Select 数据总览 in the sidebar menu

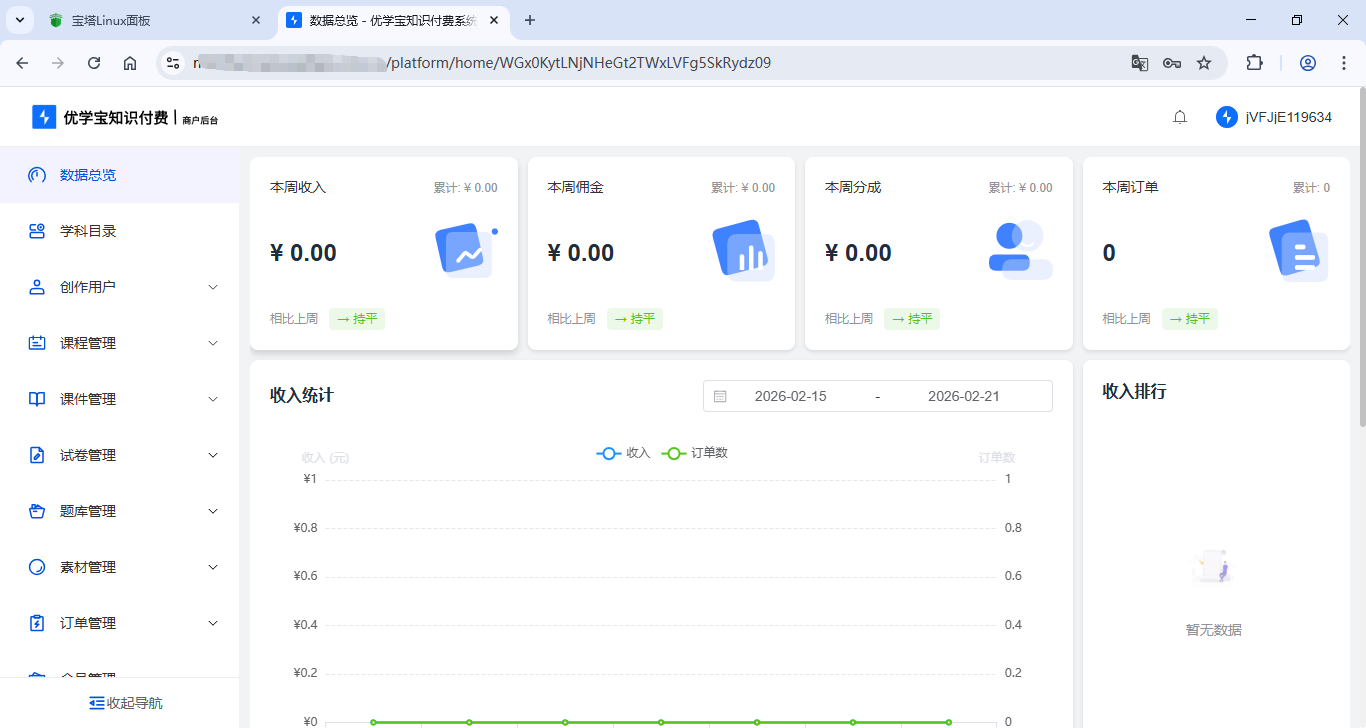[x=90, y=174]
